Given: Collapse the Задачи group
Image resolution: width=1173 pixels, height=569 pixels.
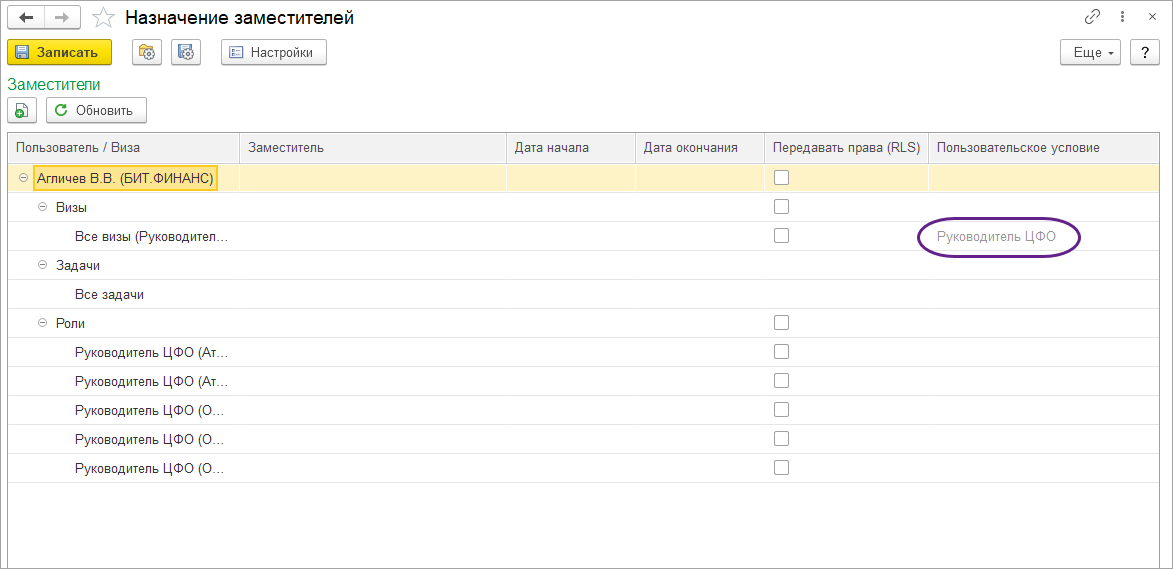Looking at the screenshot, I should point(42,265).
